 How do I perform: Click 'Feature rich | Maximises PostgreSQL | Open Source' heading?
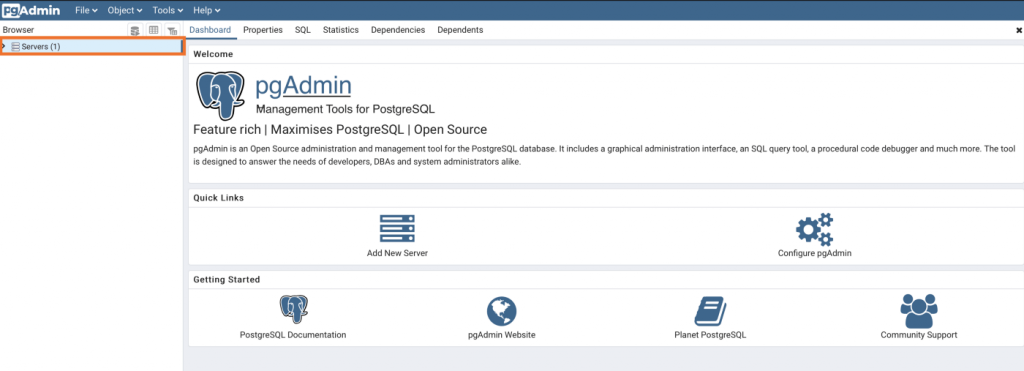(340, 129)
